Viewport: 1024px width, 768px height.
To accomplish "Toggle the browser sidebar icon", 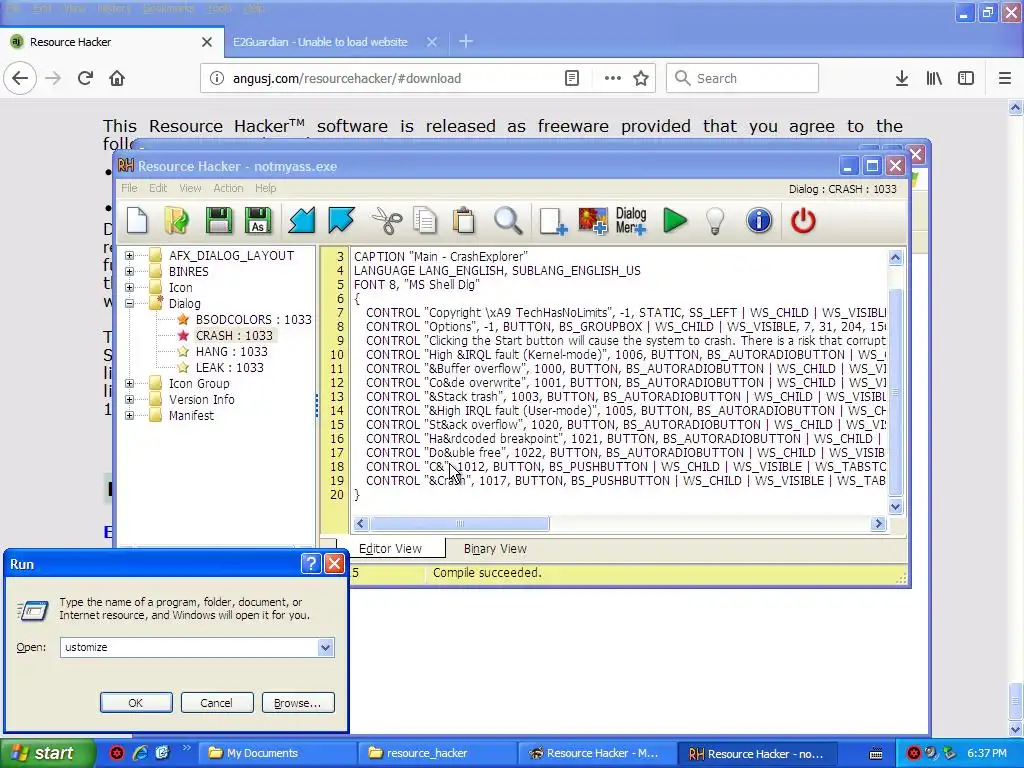I will [966, 78].
